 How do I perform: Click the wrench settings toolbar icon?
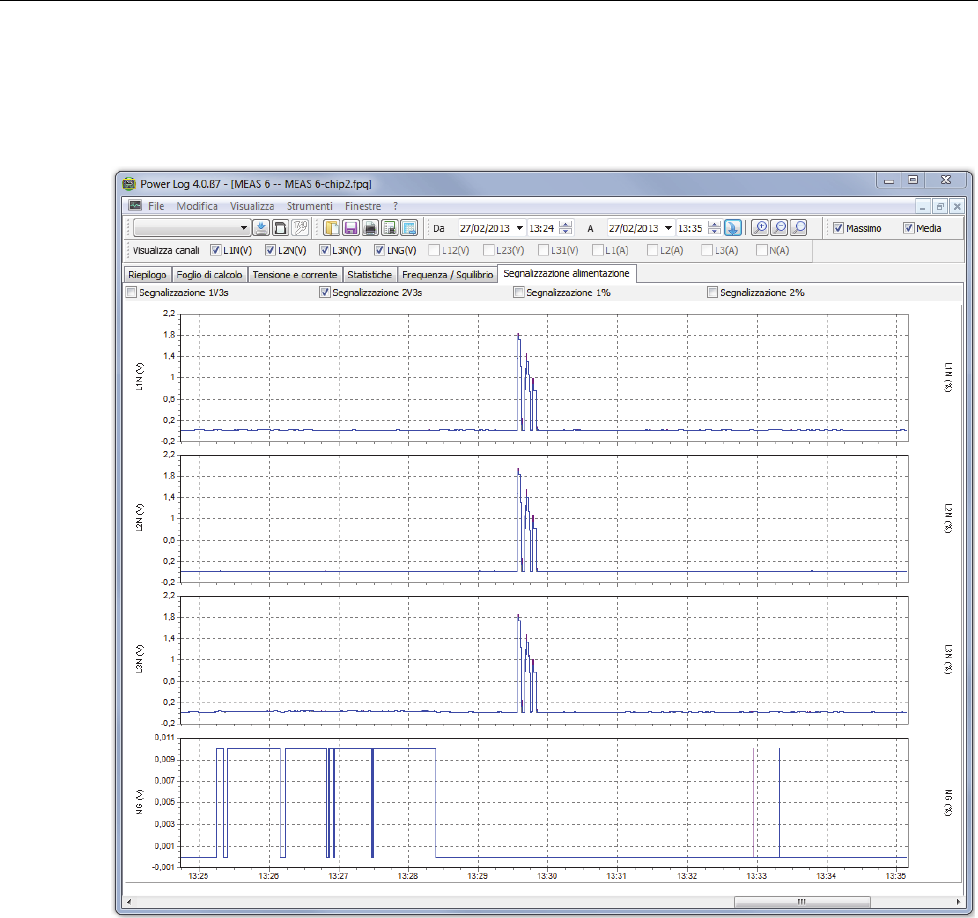click(x=299, y=228)
